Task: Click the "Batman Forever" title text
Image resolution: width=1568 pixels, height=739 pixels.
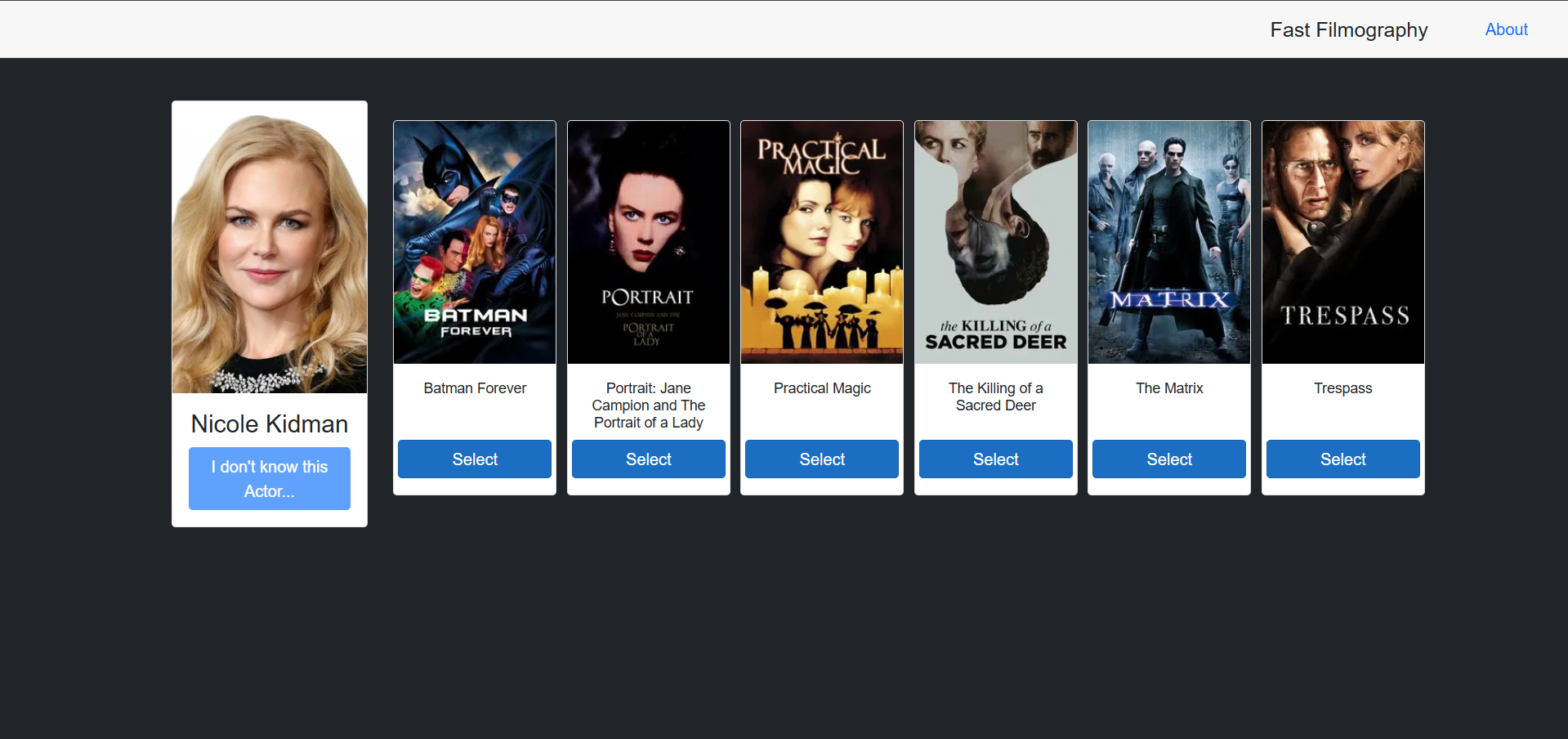Action: pyautogui.click(x=475, y=388)
